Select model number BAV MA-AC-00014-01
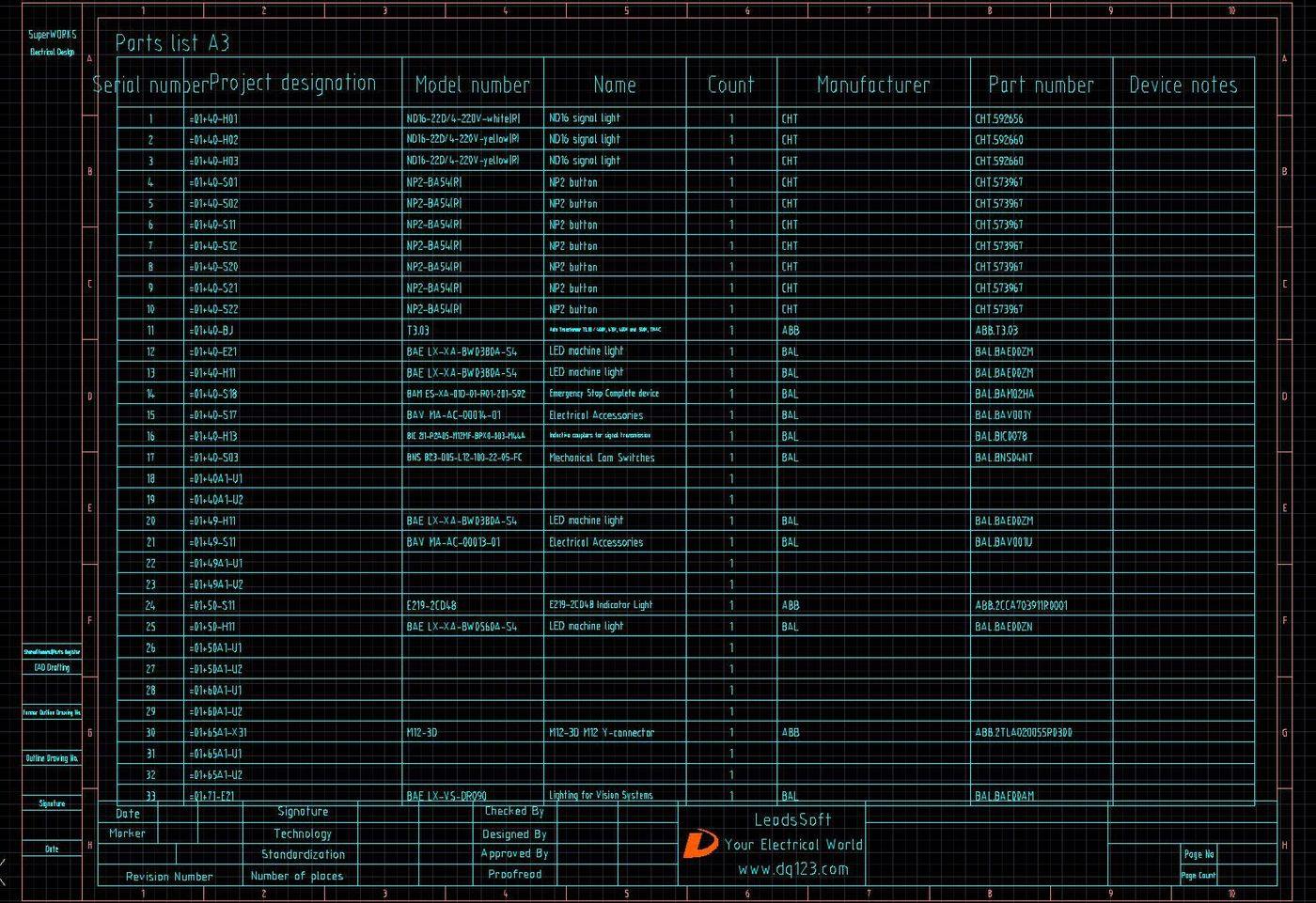Image resolution: width=1316 pixels, height=903 pixels. pyautogui.click(x=454, y=415)
